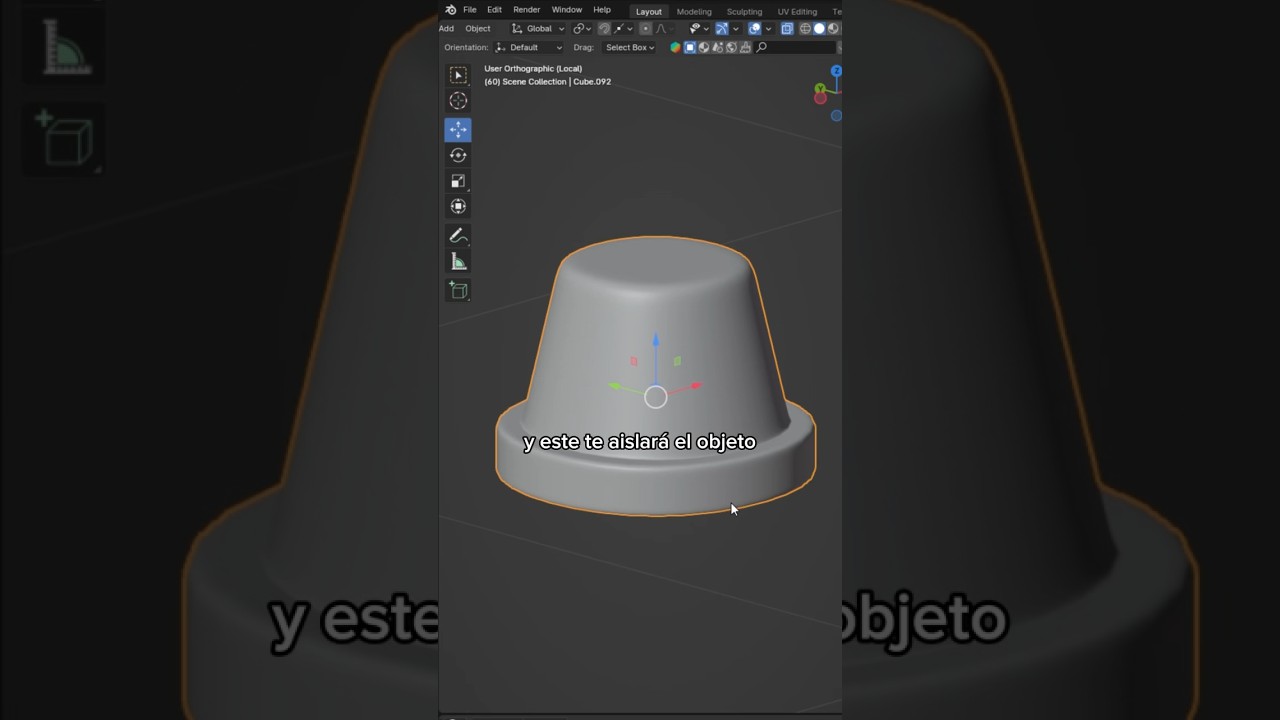Open the File menu

click(470, 10)
